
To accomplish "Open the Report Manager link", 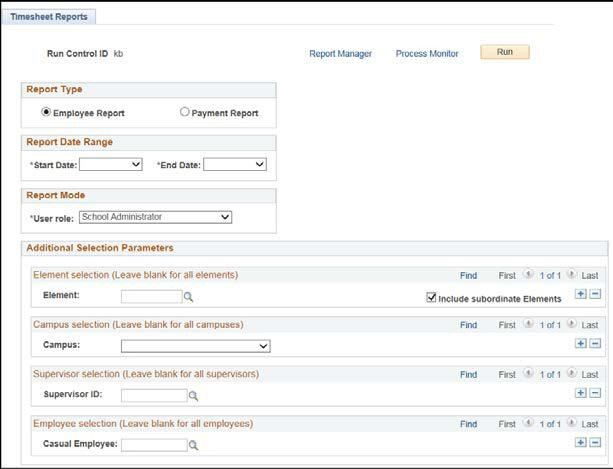I will click(x=340, y=54).
